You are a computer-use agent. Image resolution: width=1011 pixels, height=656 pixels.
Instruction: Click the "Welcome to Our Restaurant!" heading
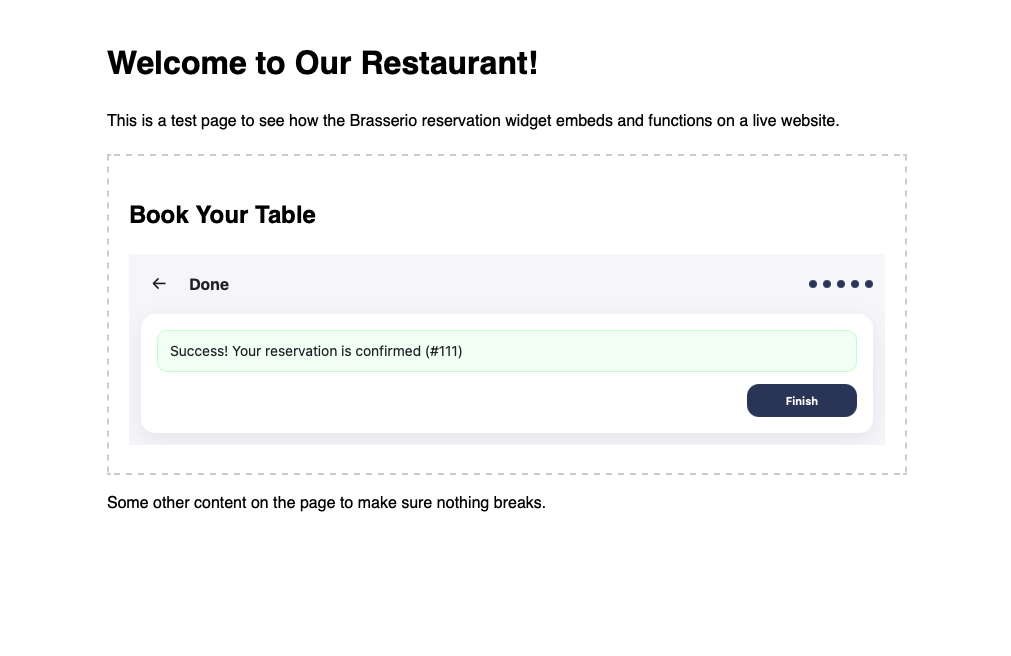(322, 64)
